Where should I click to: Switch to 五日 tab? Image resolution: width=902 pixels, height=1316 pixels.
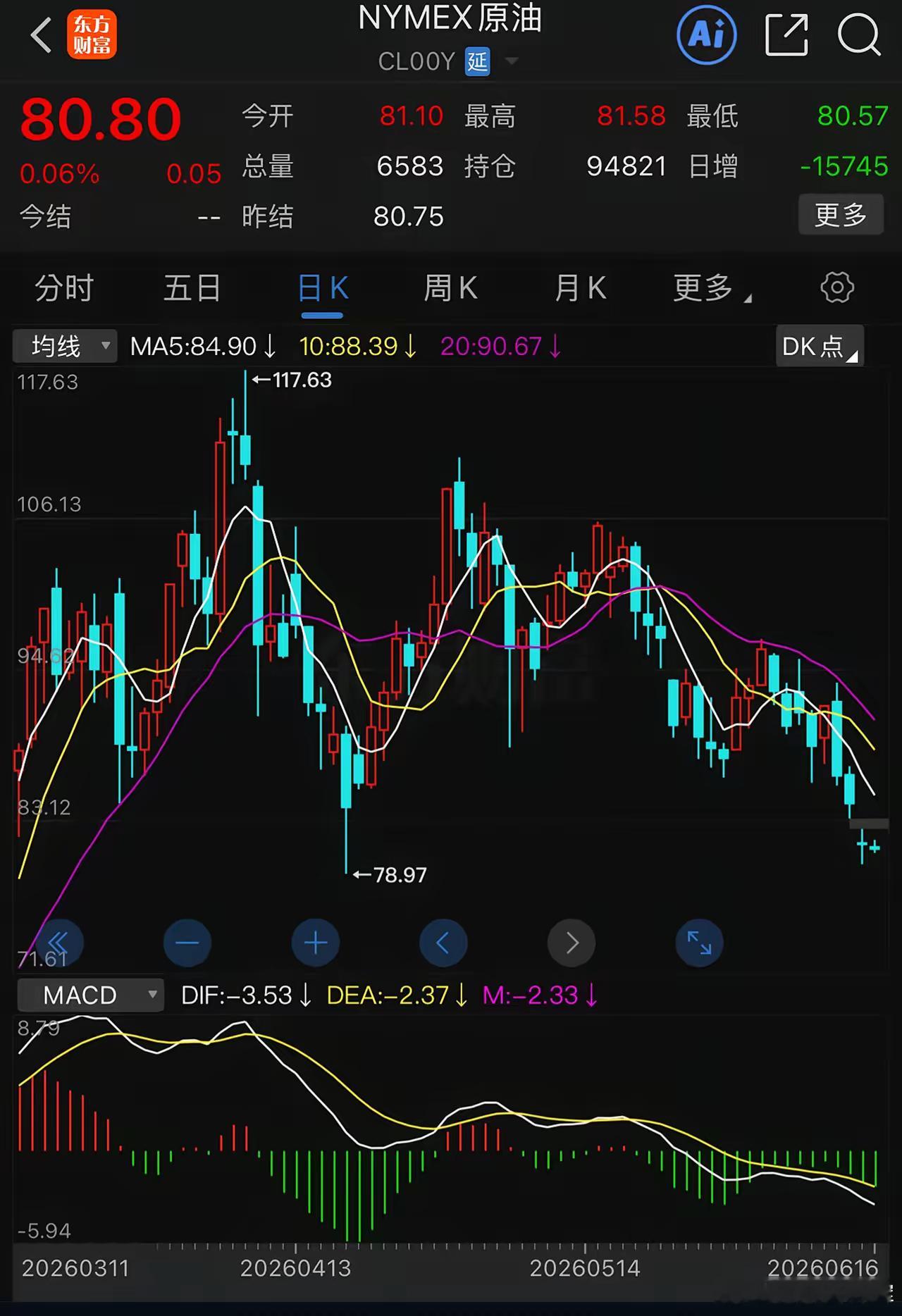[192, 288]
